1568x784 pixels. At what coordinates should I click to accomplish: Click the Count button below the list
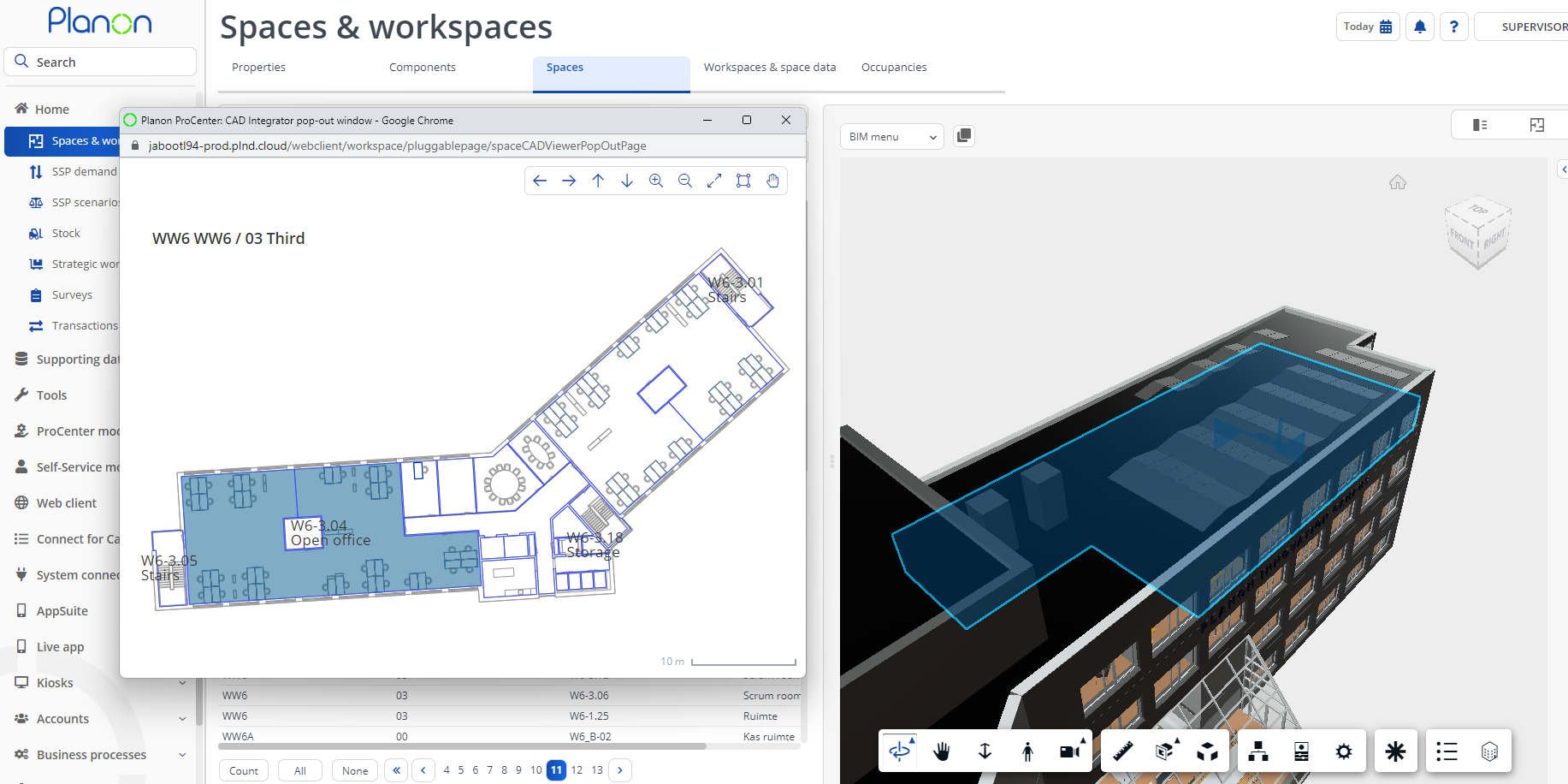click(243, 770)
